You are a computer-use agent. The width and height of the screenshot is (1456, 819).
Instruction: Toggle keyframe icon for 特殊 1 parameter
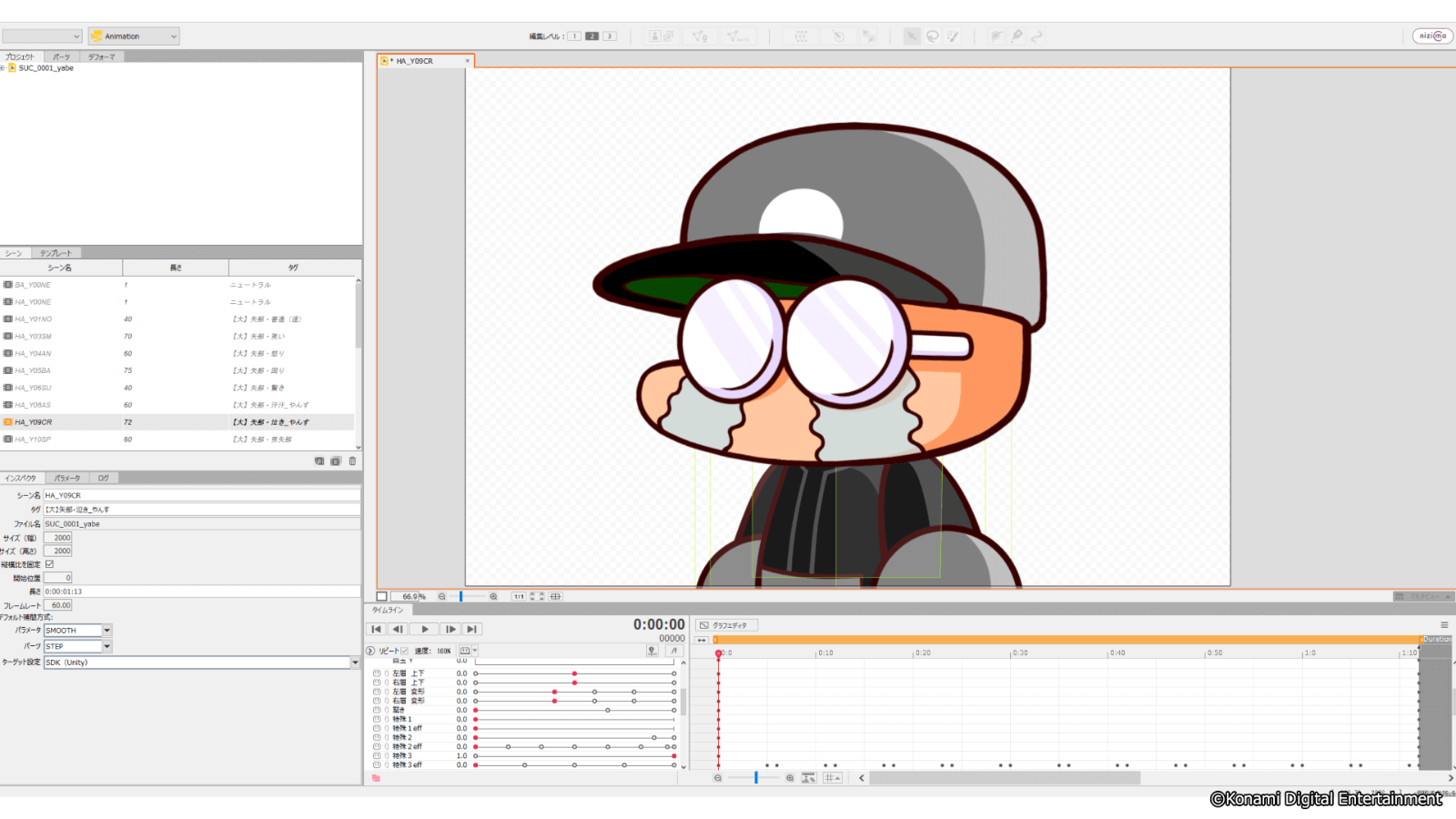377,719
